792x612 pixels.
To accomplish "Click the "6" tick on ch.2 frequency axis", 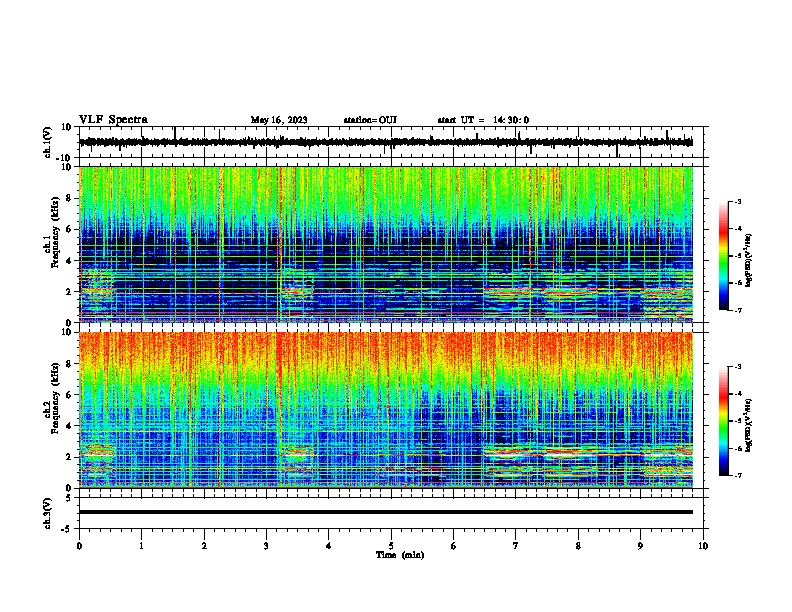I will click(70, 394).
